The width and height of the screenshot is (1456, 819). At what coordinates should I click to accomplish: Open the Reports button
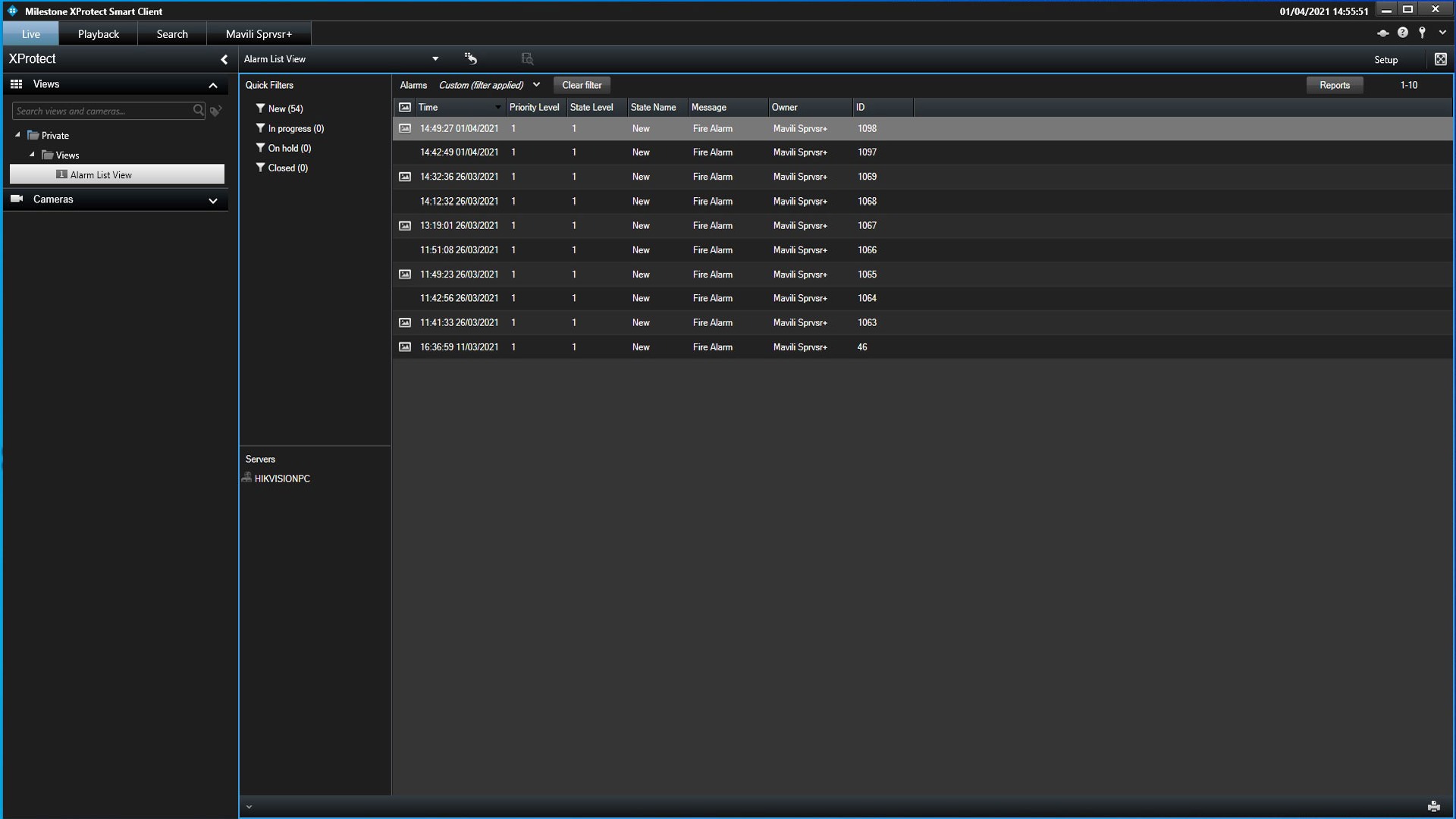pos(1334,85)
